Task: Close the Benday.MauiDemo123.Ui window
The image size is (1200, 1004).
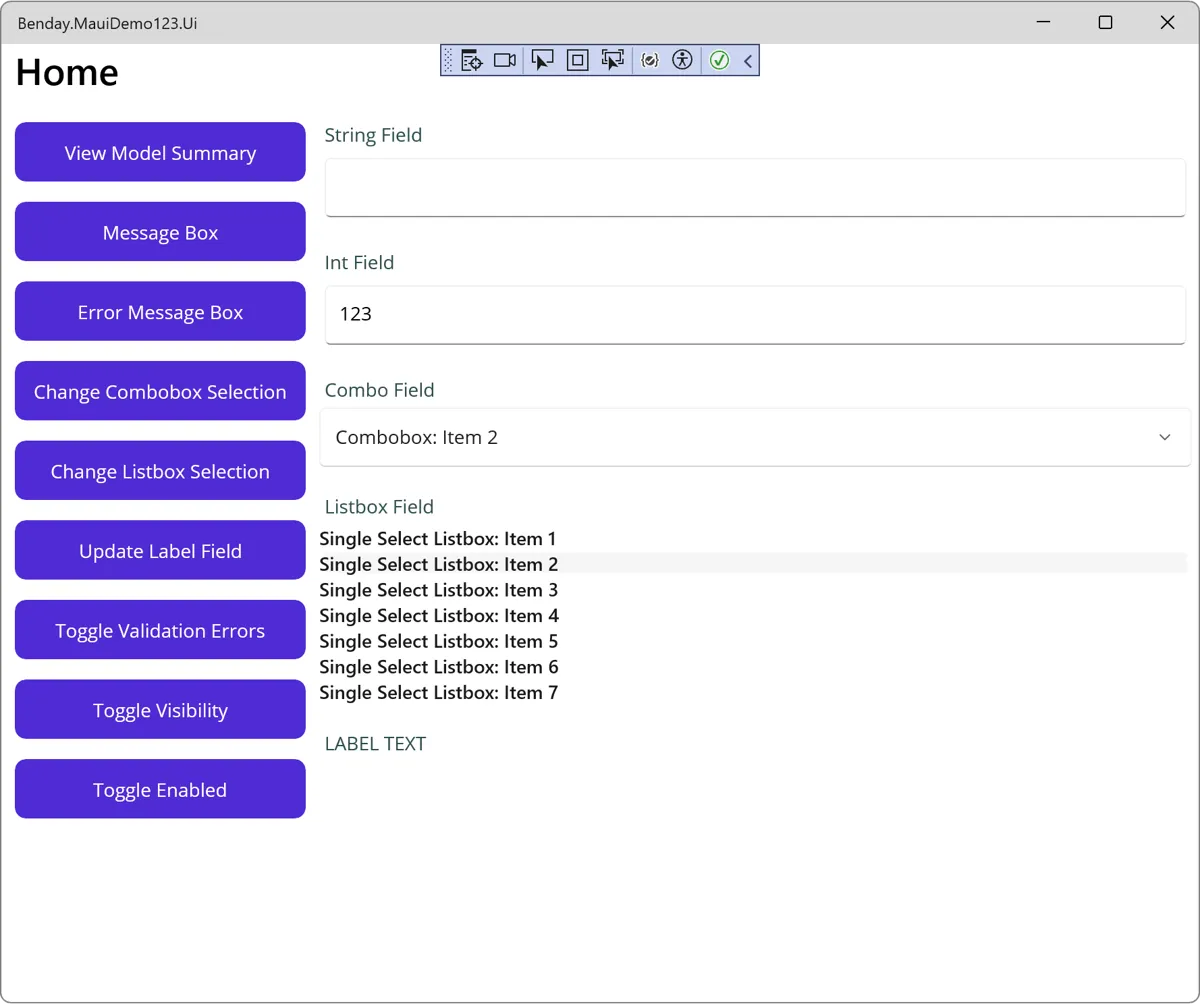Action: pos(1167,22)
